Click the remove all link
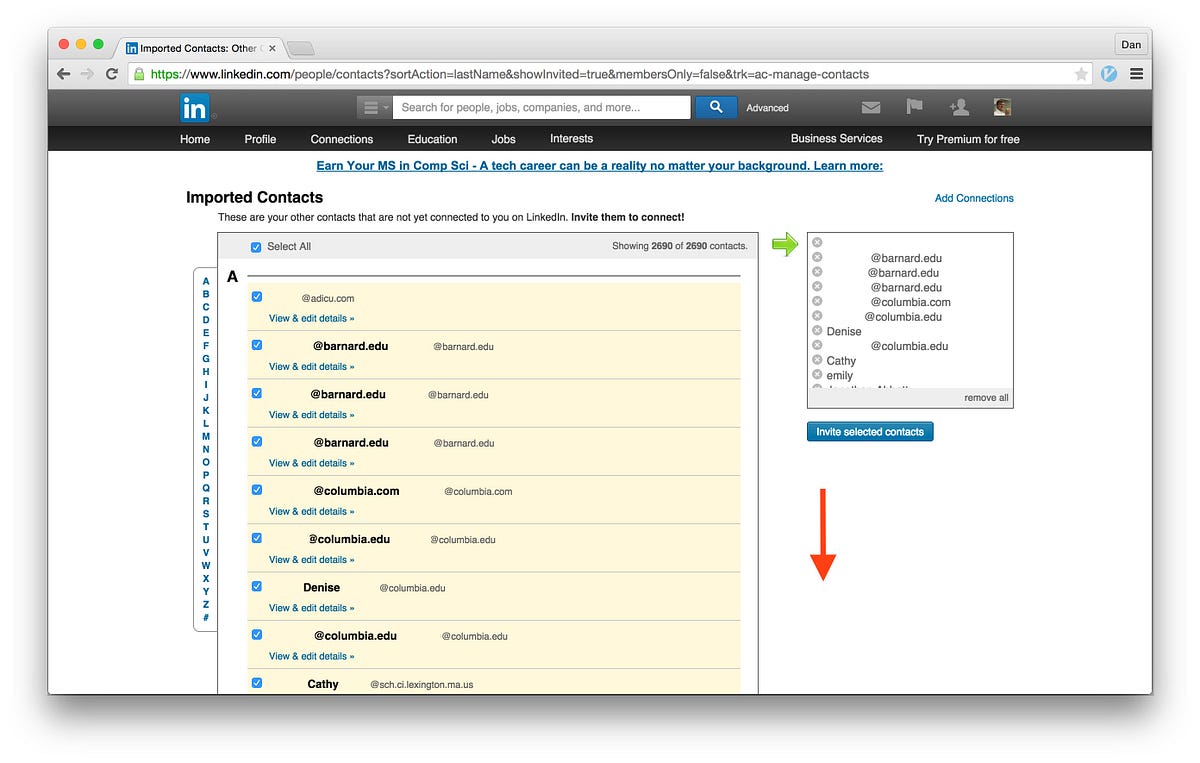The width and height of the screenshot is (1200, 763). point(986,398)
